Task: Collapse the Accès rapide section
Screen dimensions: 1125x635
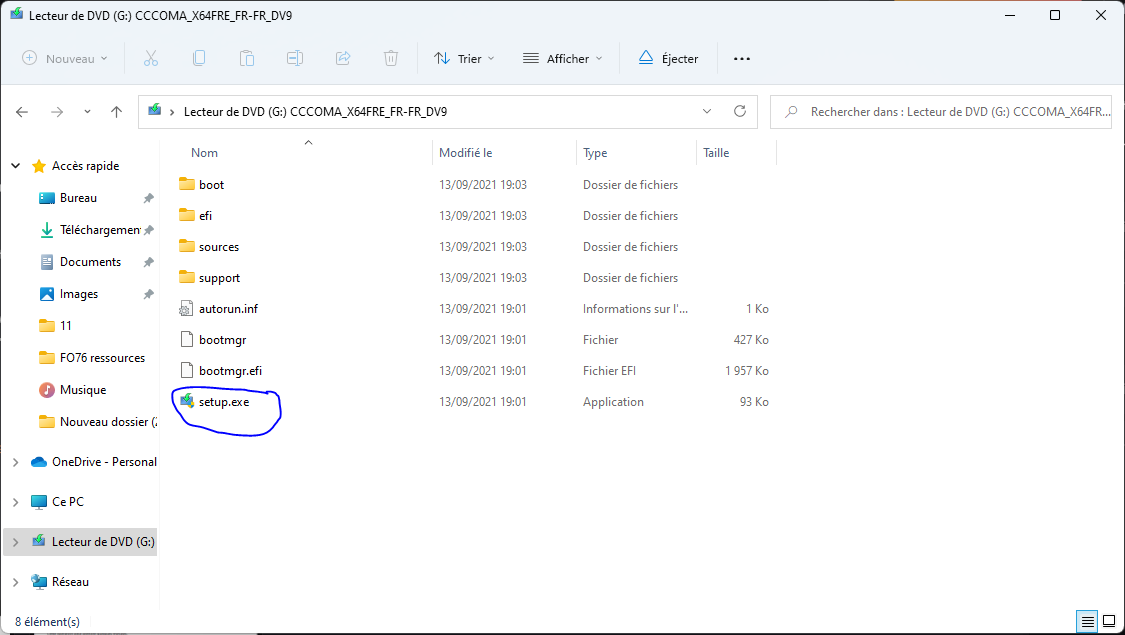Action: click(16, 166)
